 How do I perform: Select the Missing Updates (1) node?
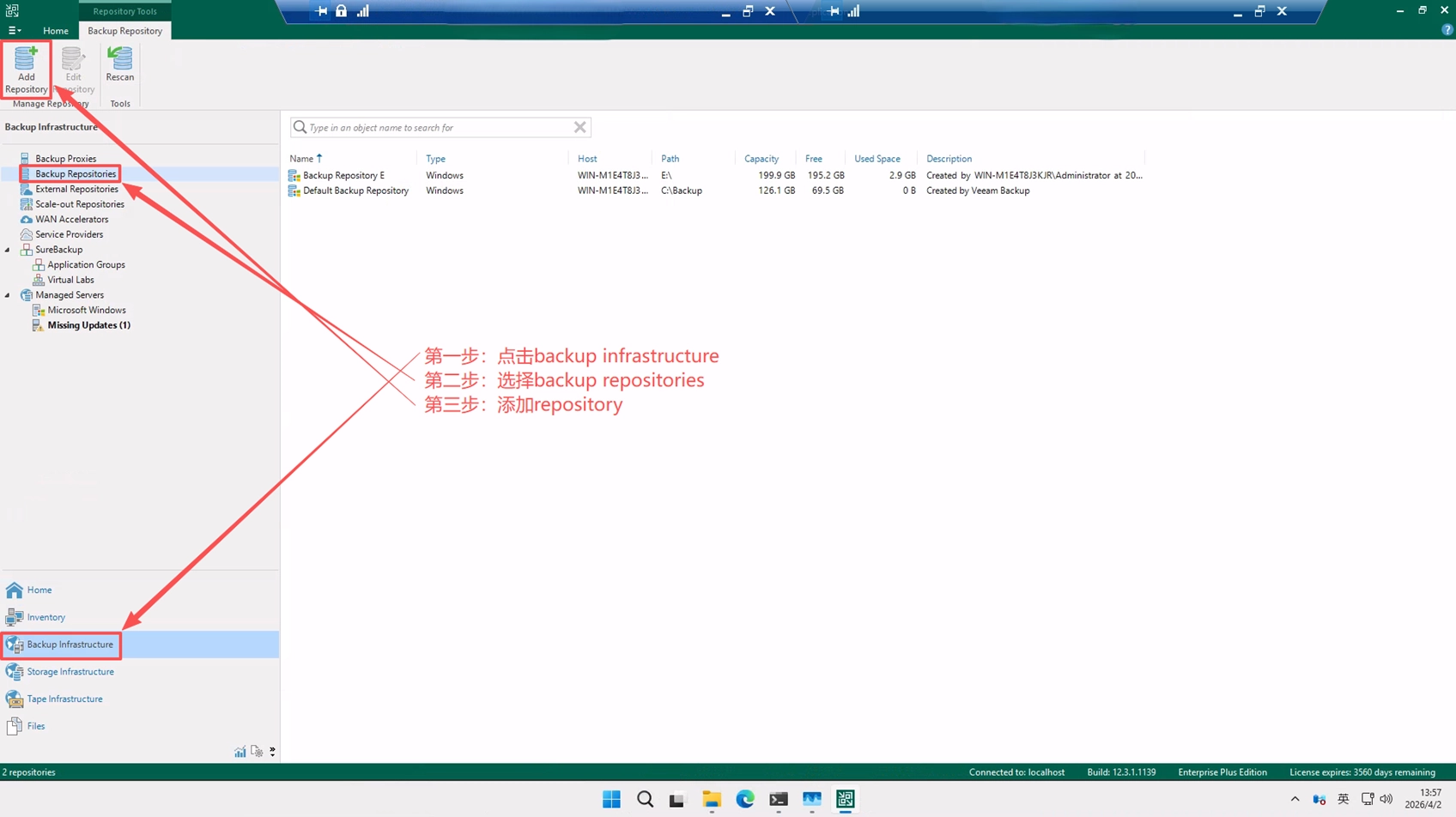pyautogui.click(x=88, y=325)
